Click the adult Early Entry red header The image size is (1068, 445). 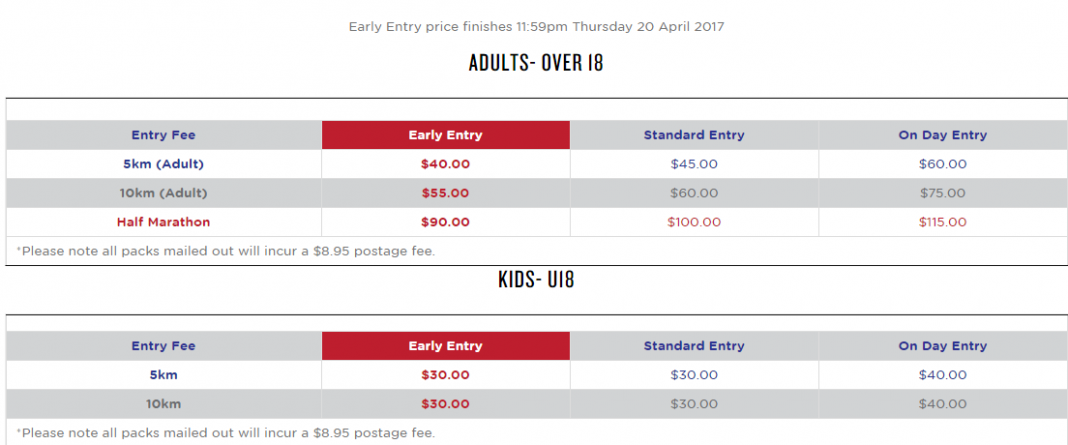point(445,135)
